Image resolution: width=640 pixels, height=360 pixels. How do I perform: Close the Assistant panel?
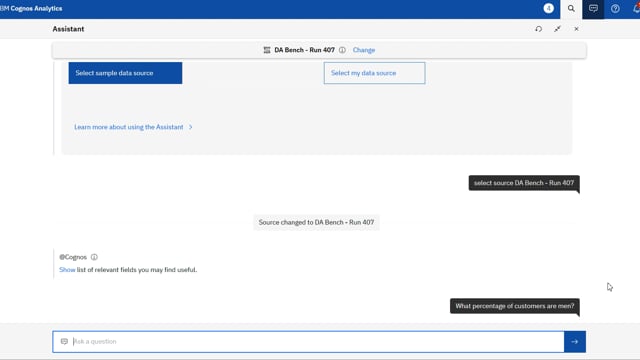(x=576, y=29)
